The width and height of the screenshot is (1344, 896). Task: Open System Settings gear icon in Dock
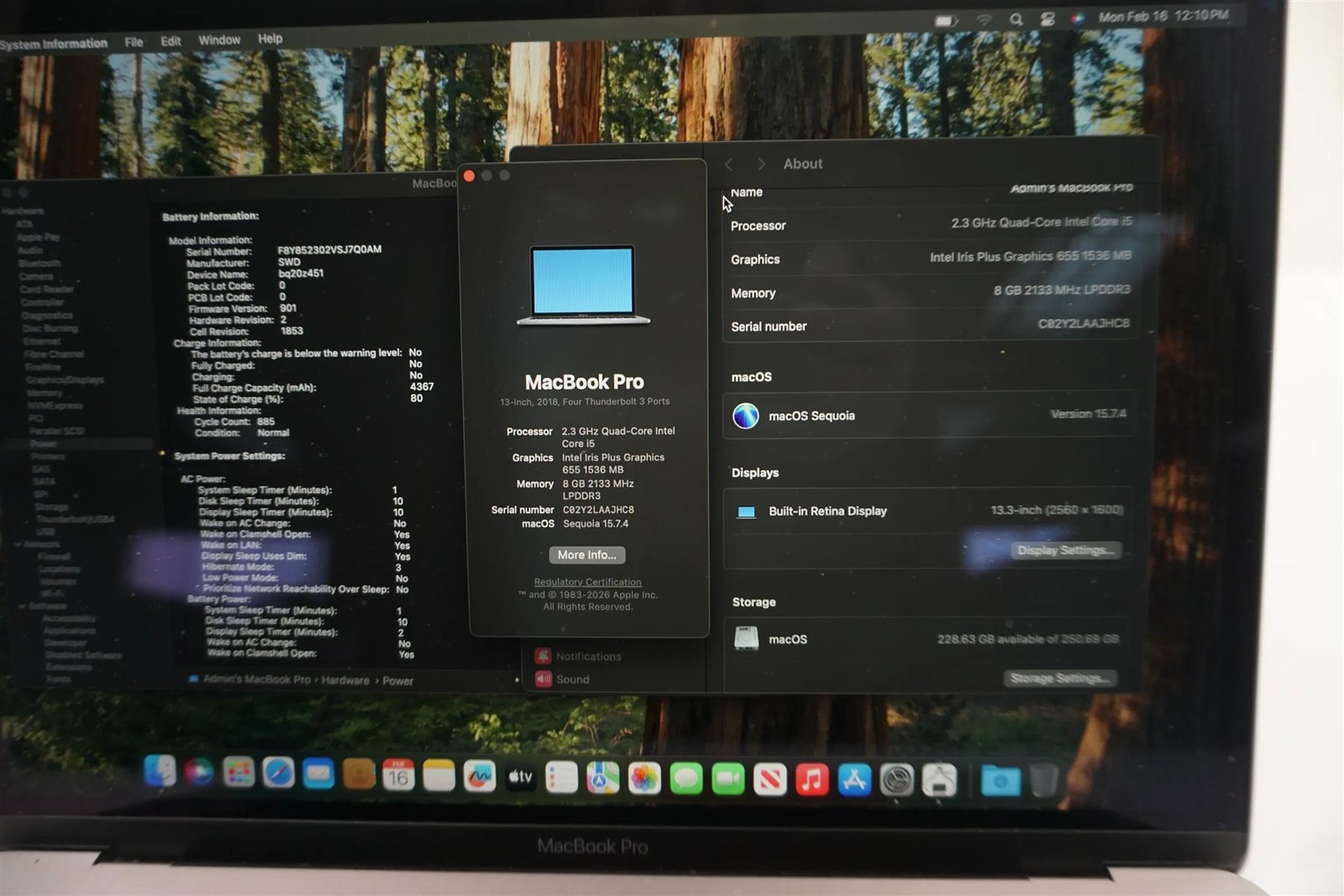click(x=896, y=781)
